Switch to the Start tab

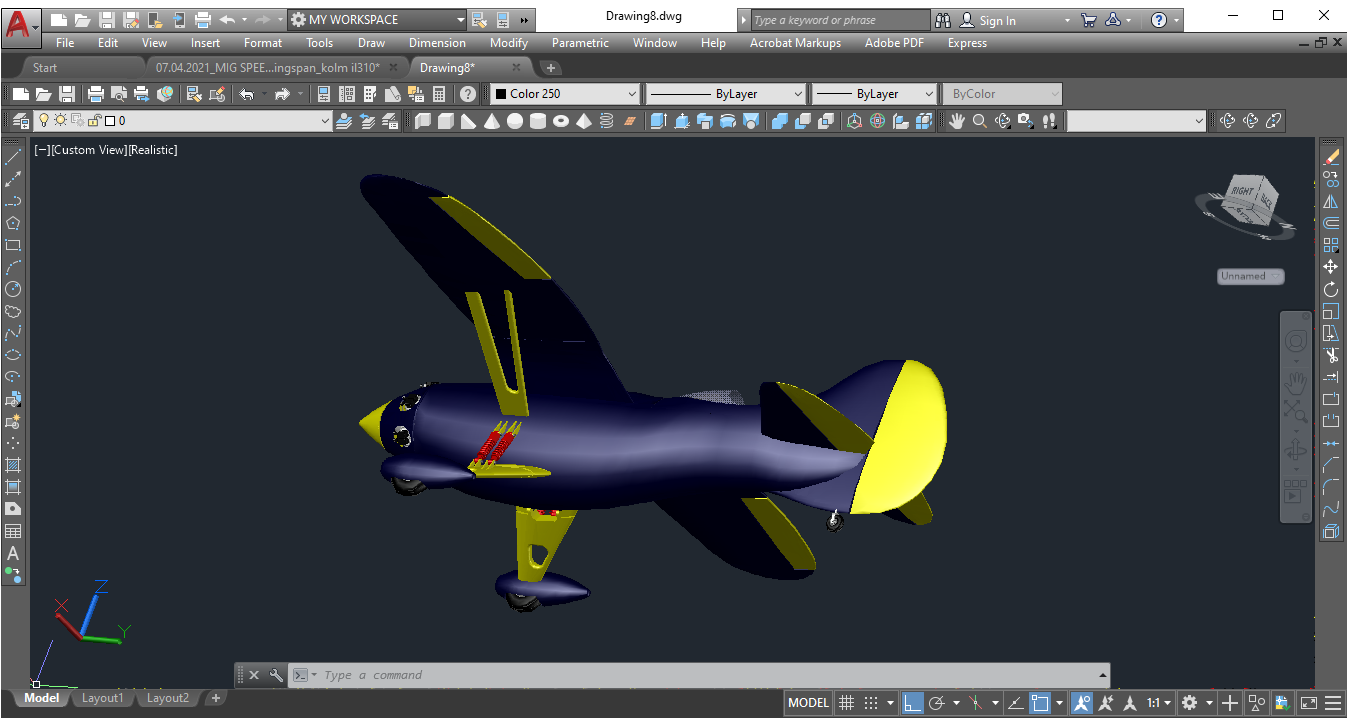click(x=45, y=68)
